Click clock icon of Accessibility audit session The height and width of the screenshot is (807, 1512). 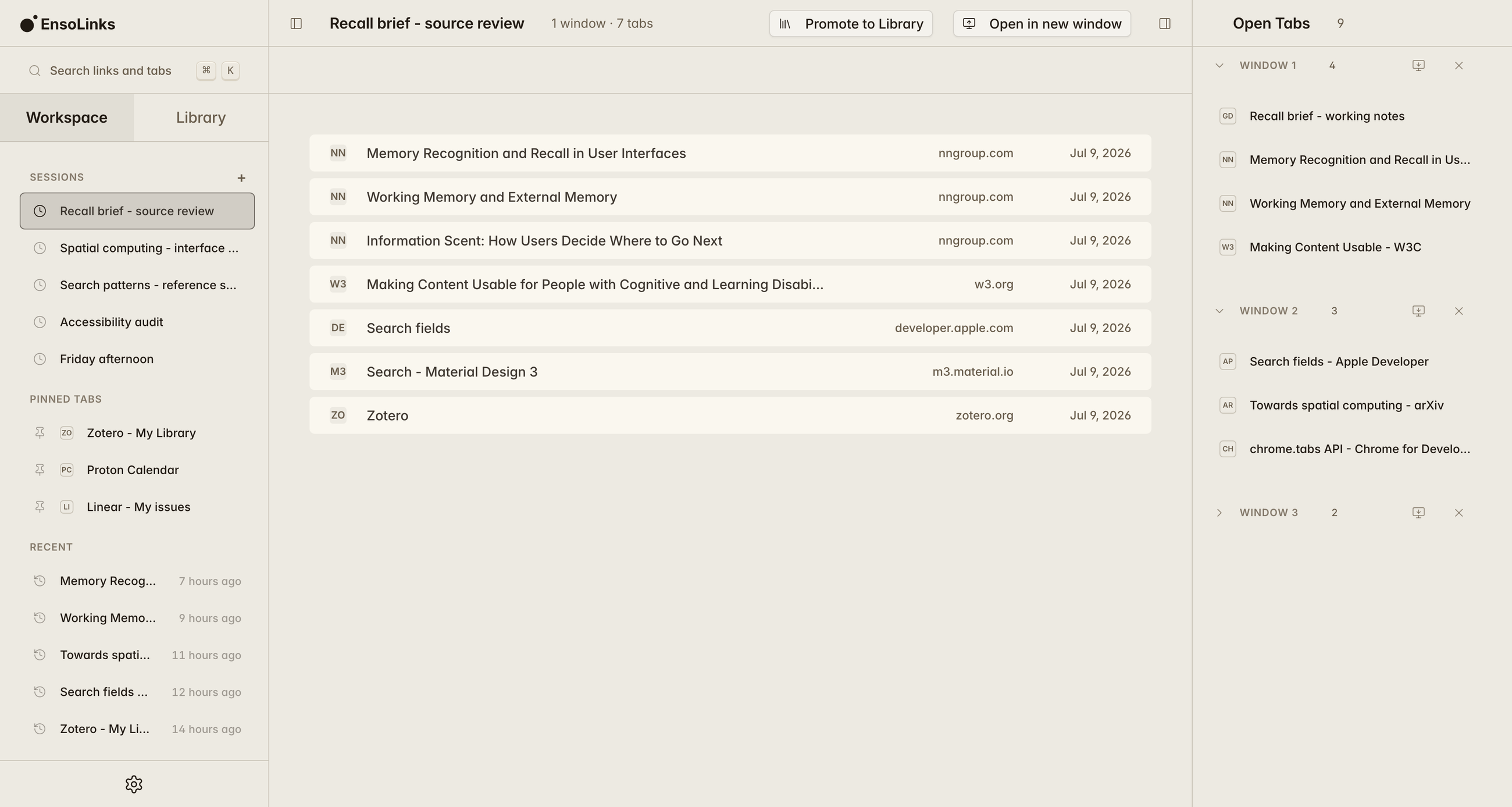pyautogui.click(x=40, y=322)
